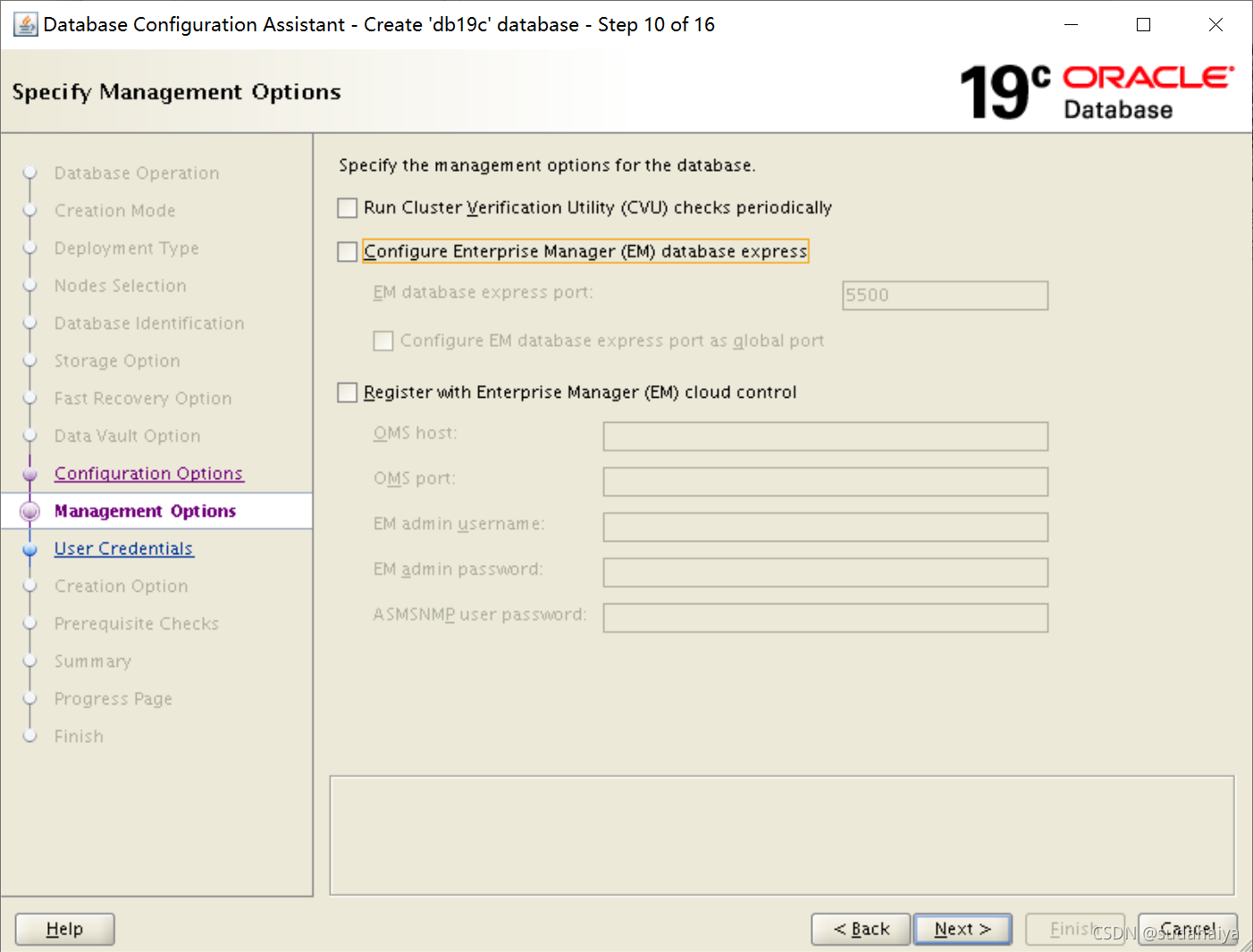Click the Oracle 19c Database logo

(x=1097, y=92)
